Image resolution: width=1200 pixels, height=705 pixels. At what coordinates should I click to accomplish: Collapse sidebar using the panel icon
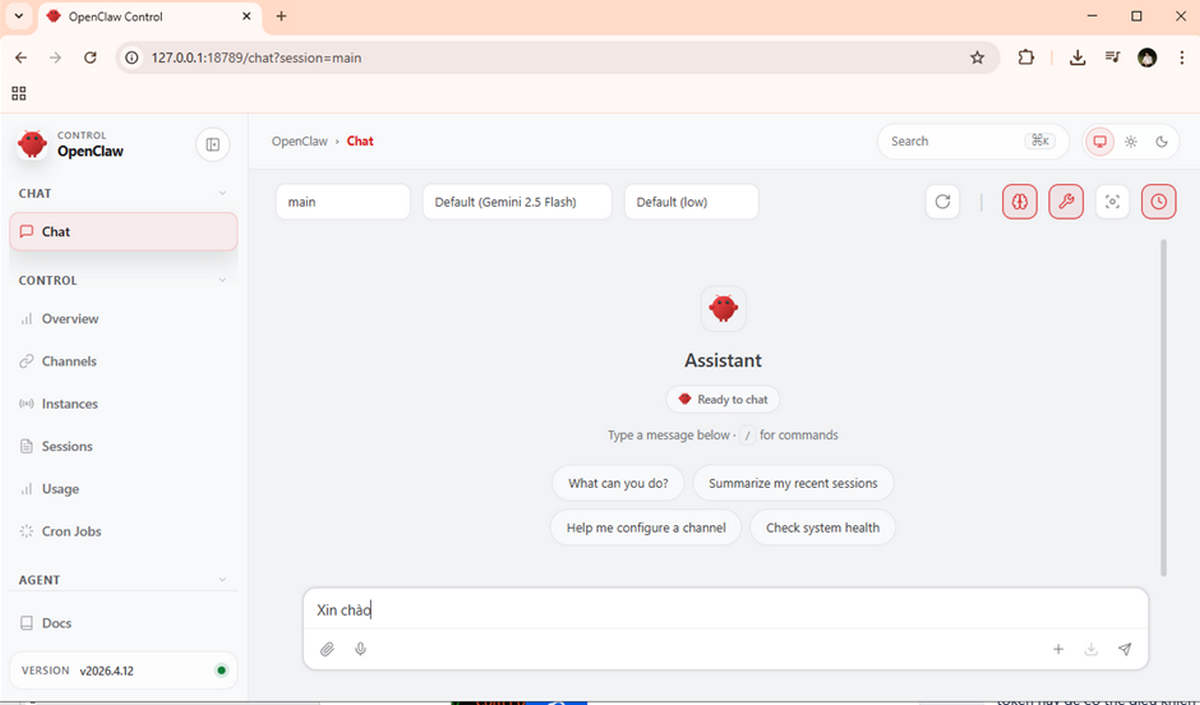212,145
